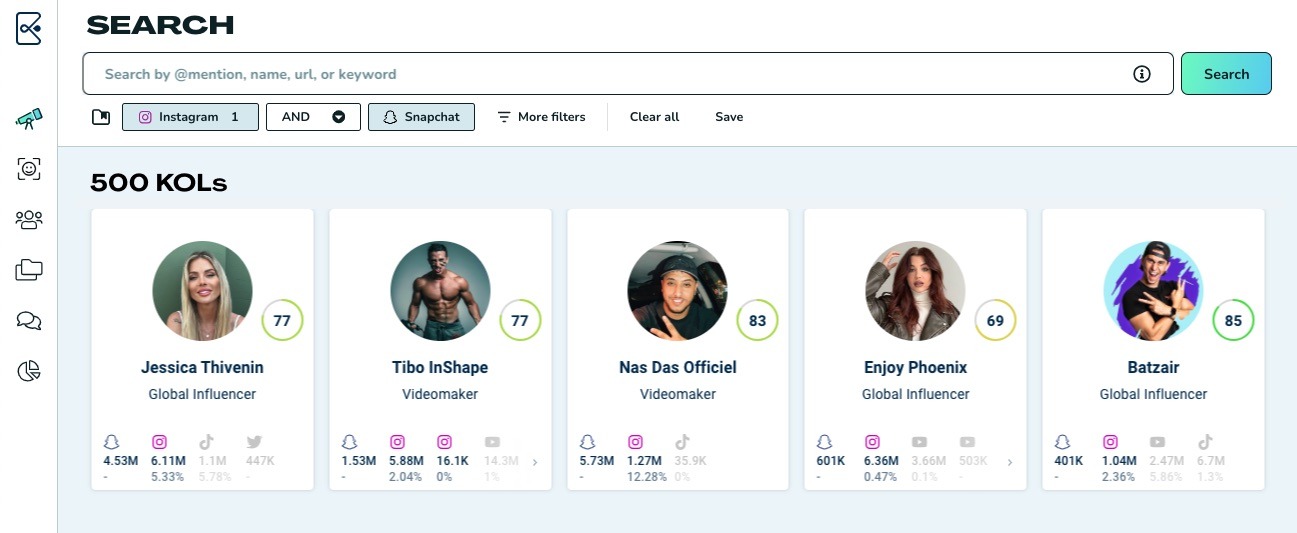Viewport: 1297px width, 533px height.
Task: Open Tibo InShape's profile name link
Action: click(440, 367)
